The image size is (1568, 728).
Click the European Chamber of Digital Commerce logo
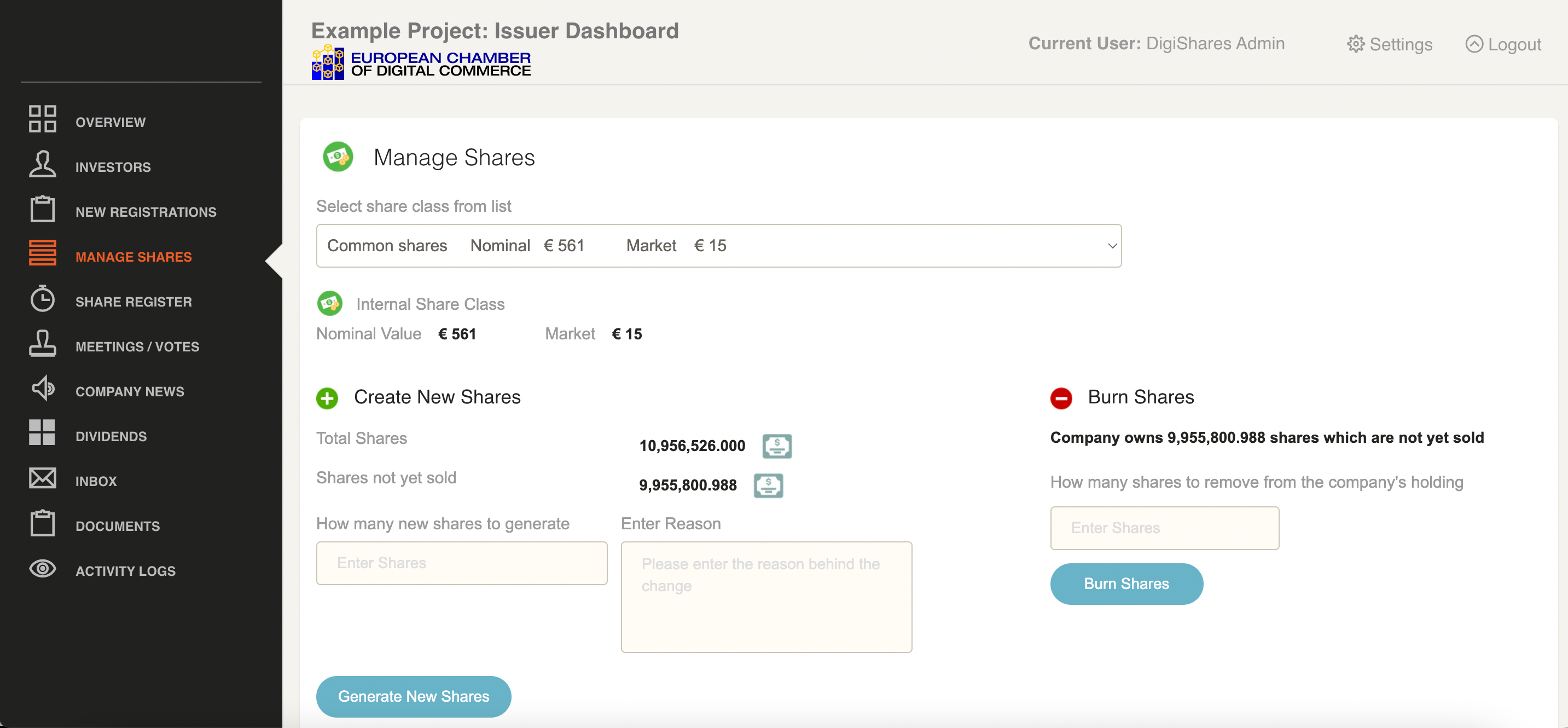click(421, 63)
